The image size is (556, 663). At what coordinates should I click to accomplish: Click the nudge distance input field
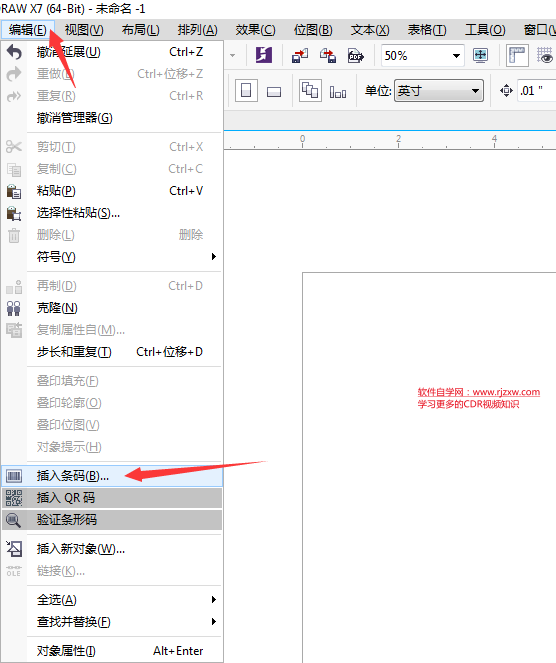(537, 90)
